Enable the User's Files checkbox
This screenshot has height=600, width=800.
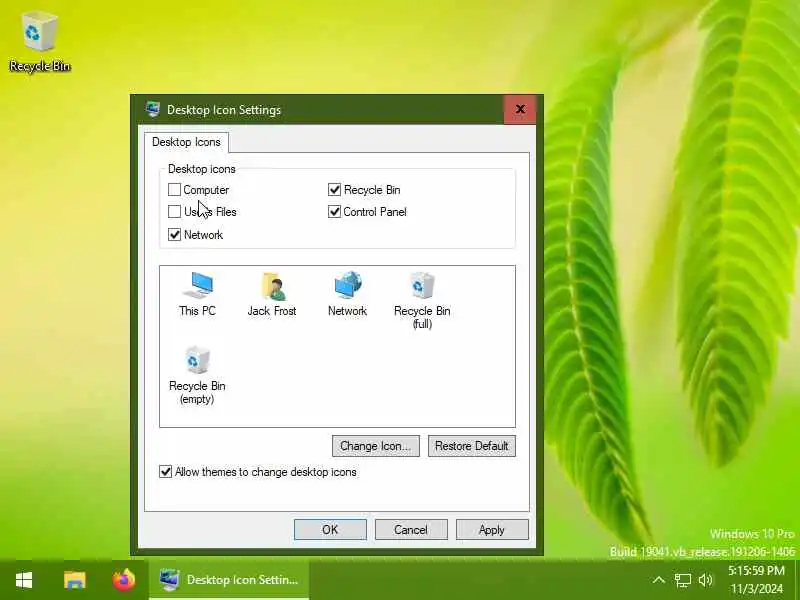coord(174,212)
